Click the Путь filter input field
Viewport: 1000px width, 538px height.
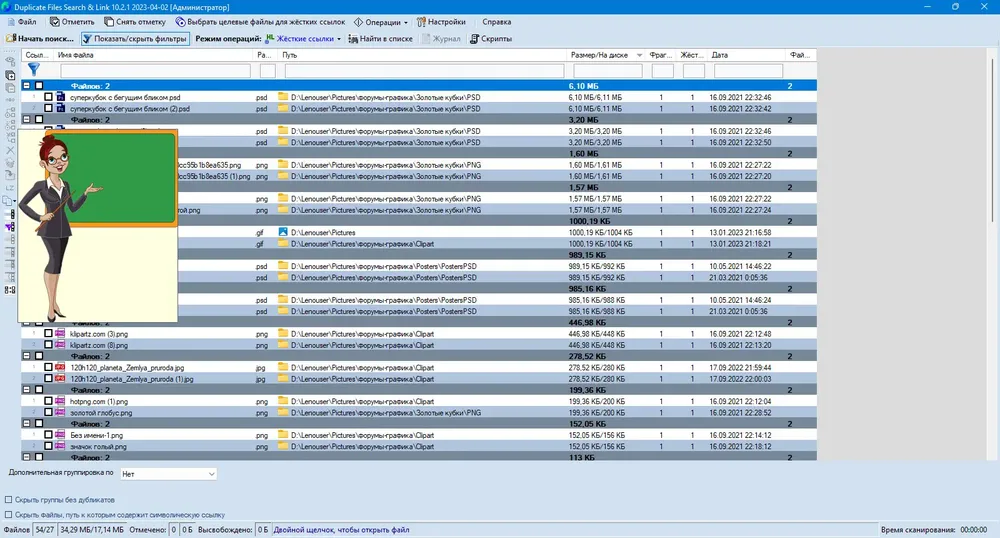click(x=424, y=71)
